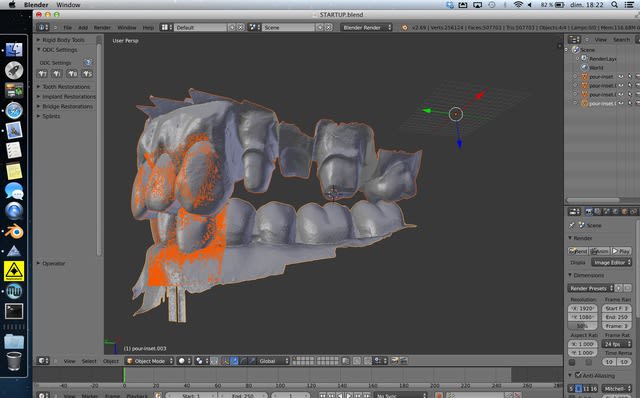Open the File menu
This screenshot has width=640, height=398.
click(x=67, y=27)
